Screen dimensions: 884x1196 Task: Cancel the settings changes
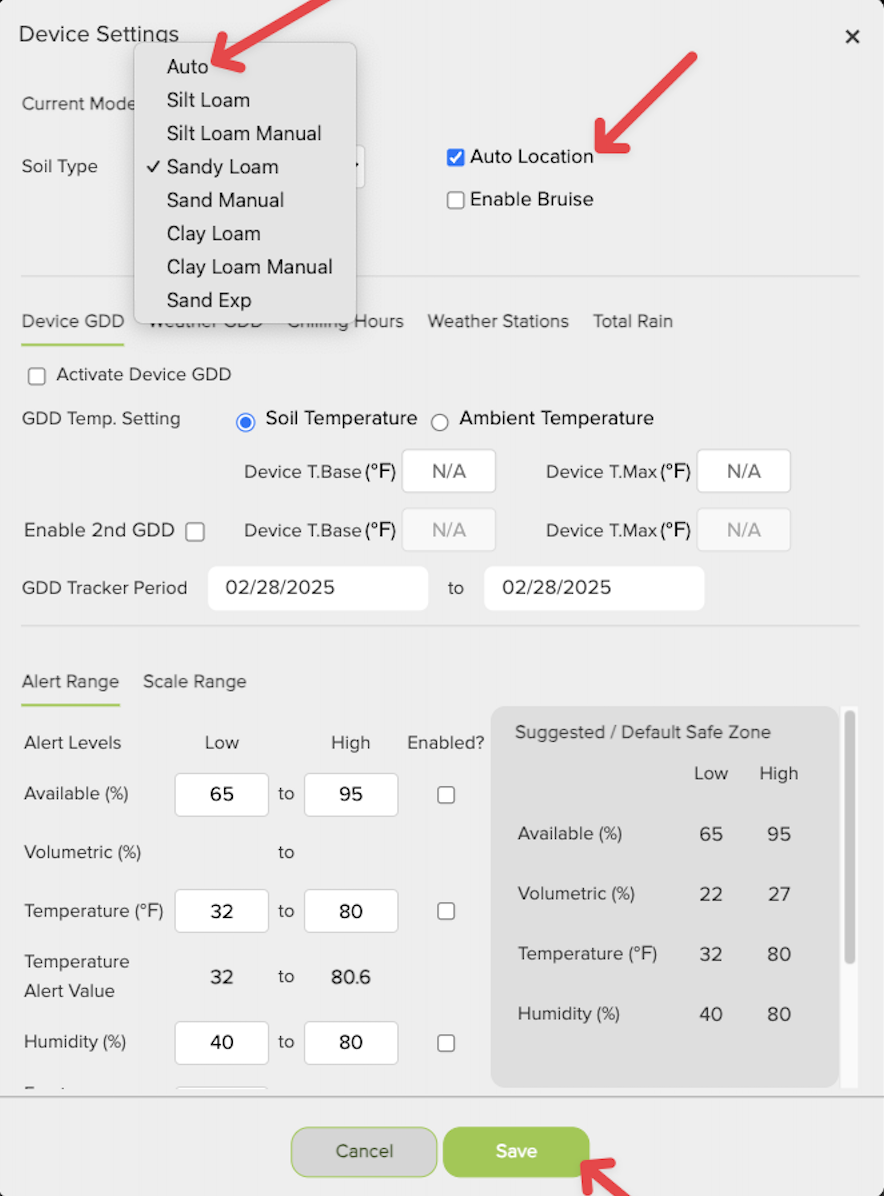[363, 1151]
